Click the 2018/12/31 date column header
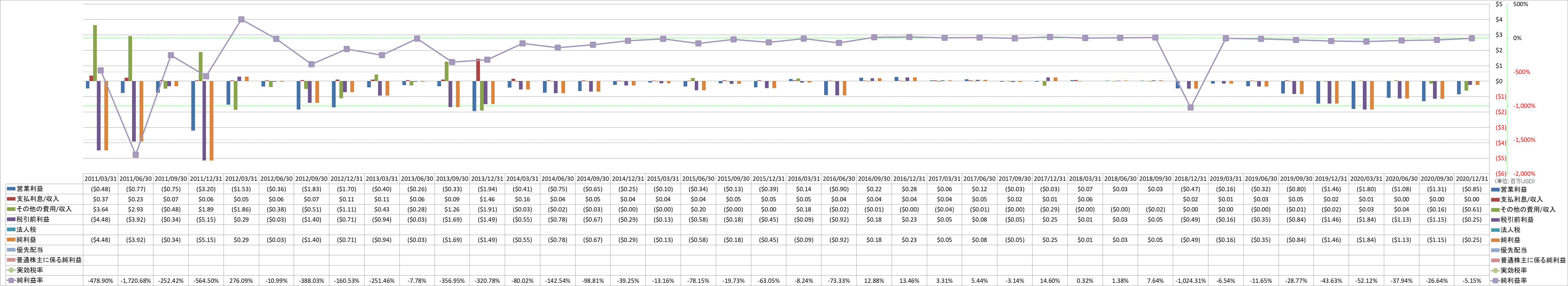 pyautogui.click(x=1191, y=179)
